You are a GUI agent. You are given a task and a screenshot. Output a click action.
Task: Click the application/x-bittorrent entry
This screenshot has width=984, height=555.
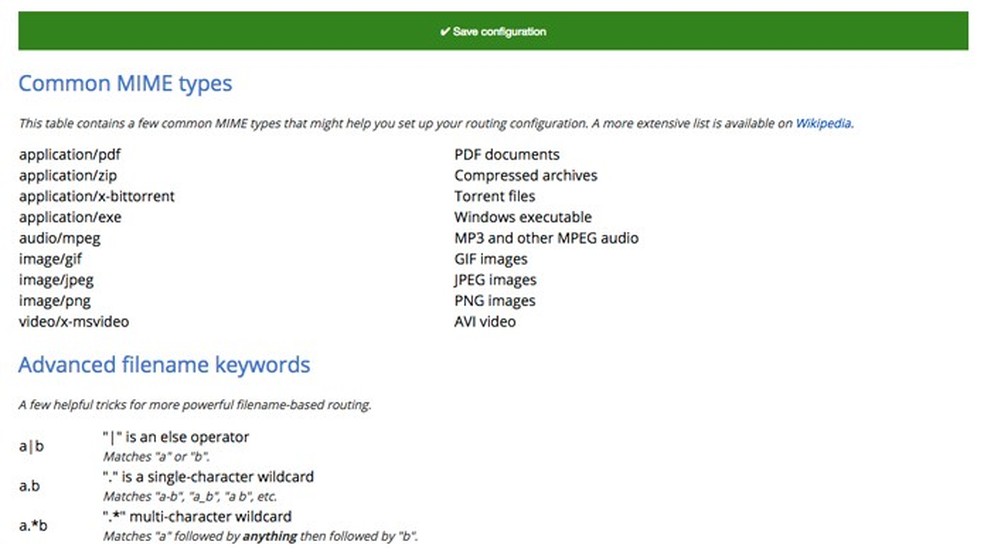click(x=96, y=196)
